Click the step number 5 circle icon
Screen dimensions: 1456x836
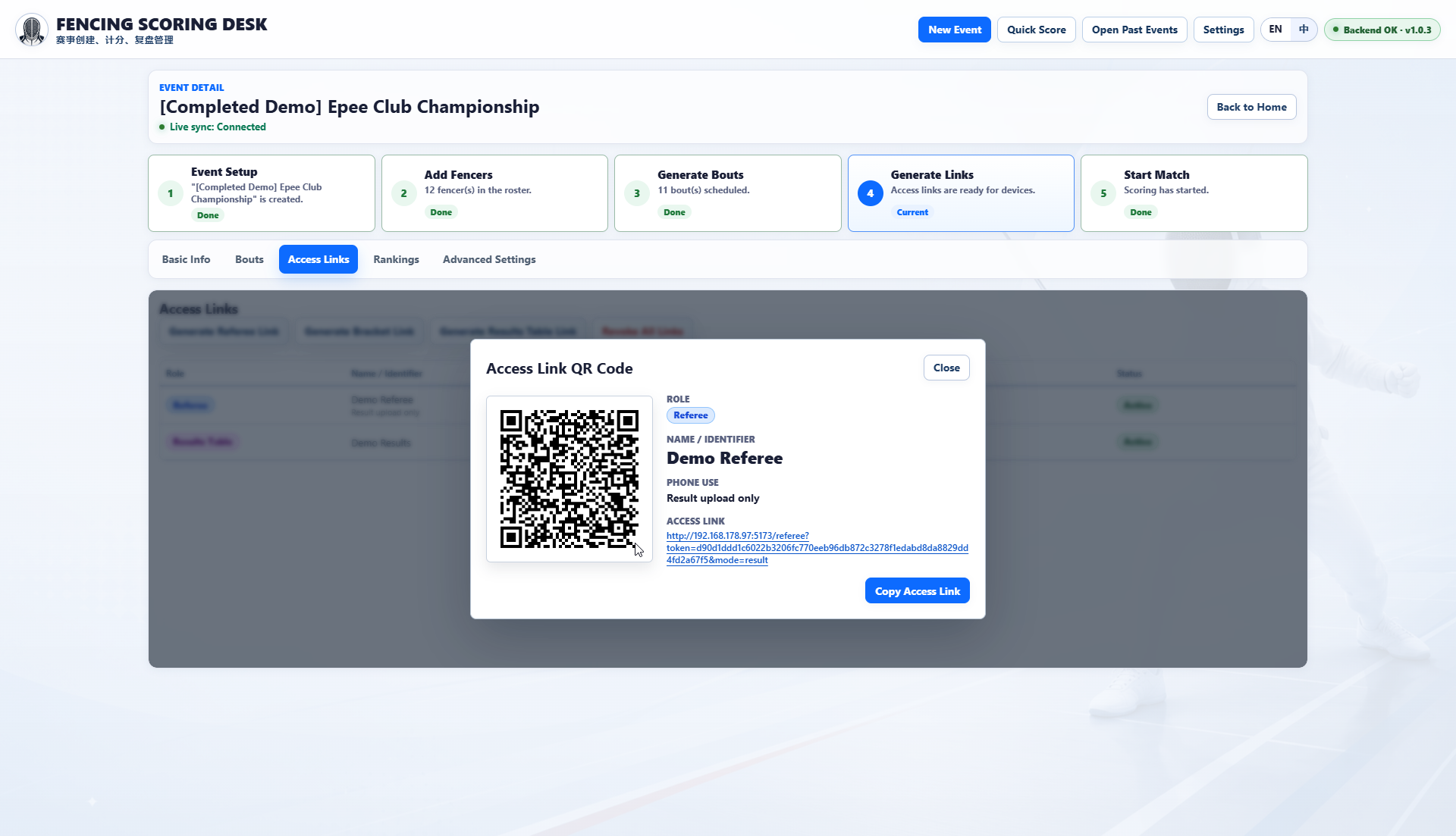point(1103,193)
